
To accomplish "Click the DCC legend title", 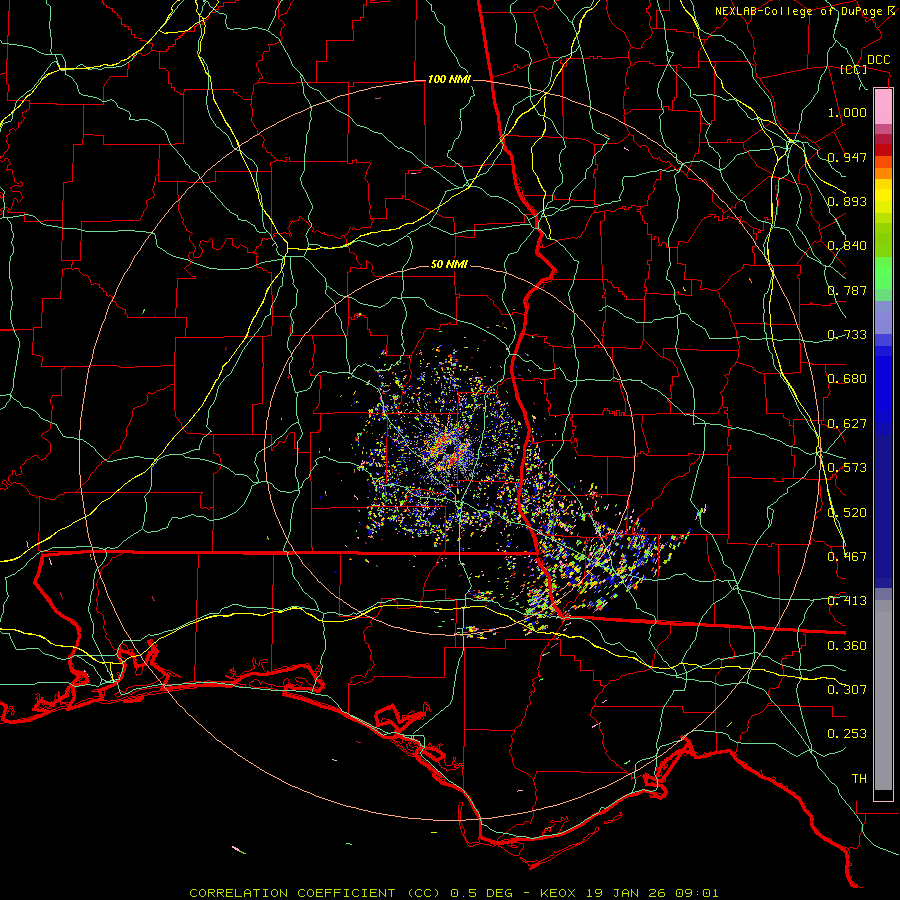I will pos(878,60).
